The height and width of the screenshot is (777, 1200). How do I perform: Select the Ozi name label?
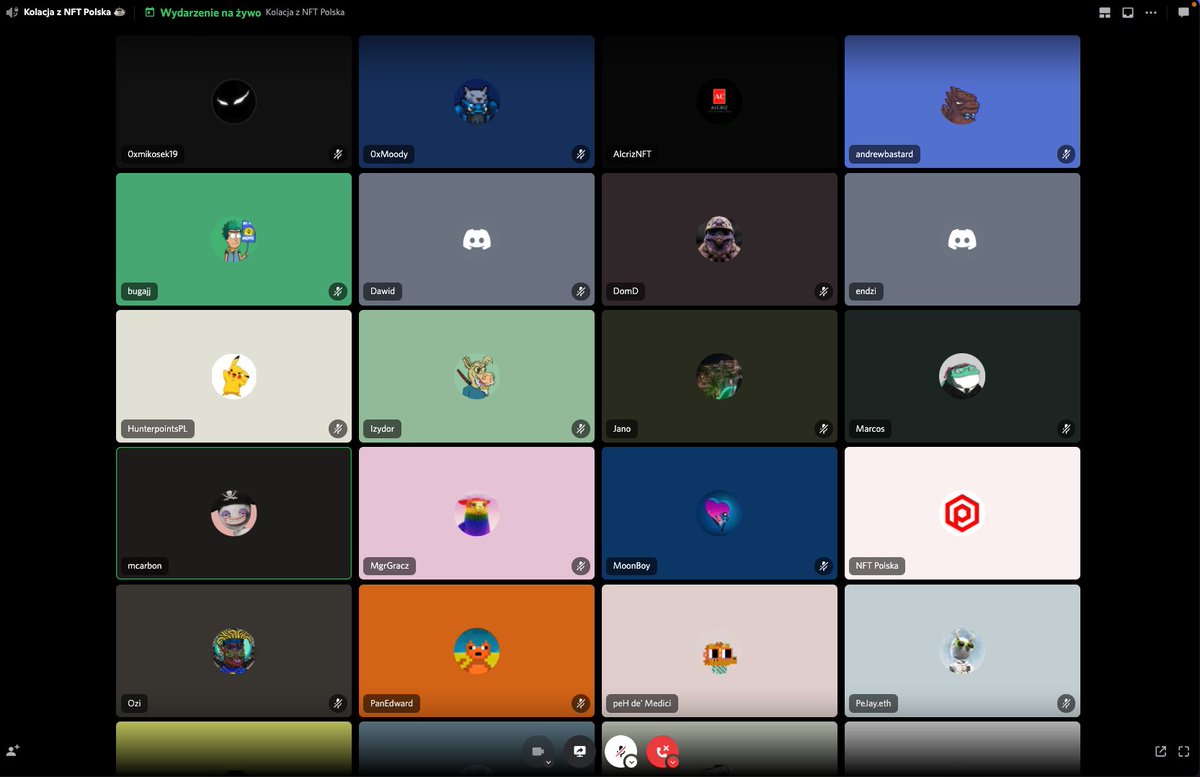tap(134, 703)
